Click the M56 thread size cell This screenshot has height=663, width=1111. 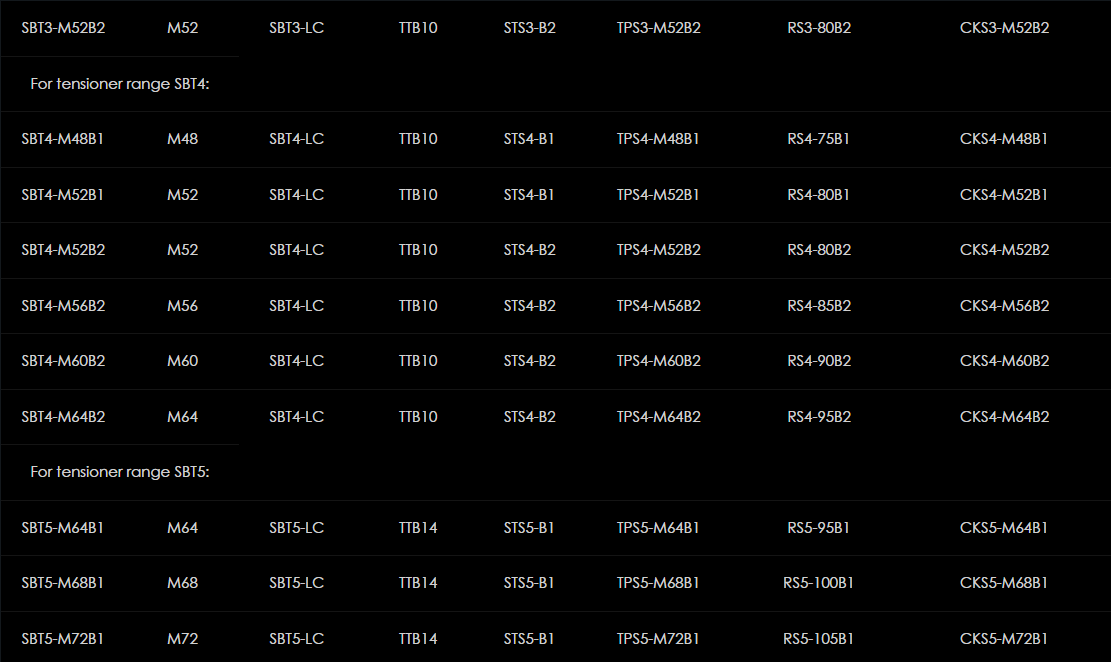(183, 306)
